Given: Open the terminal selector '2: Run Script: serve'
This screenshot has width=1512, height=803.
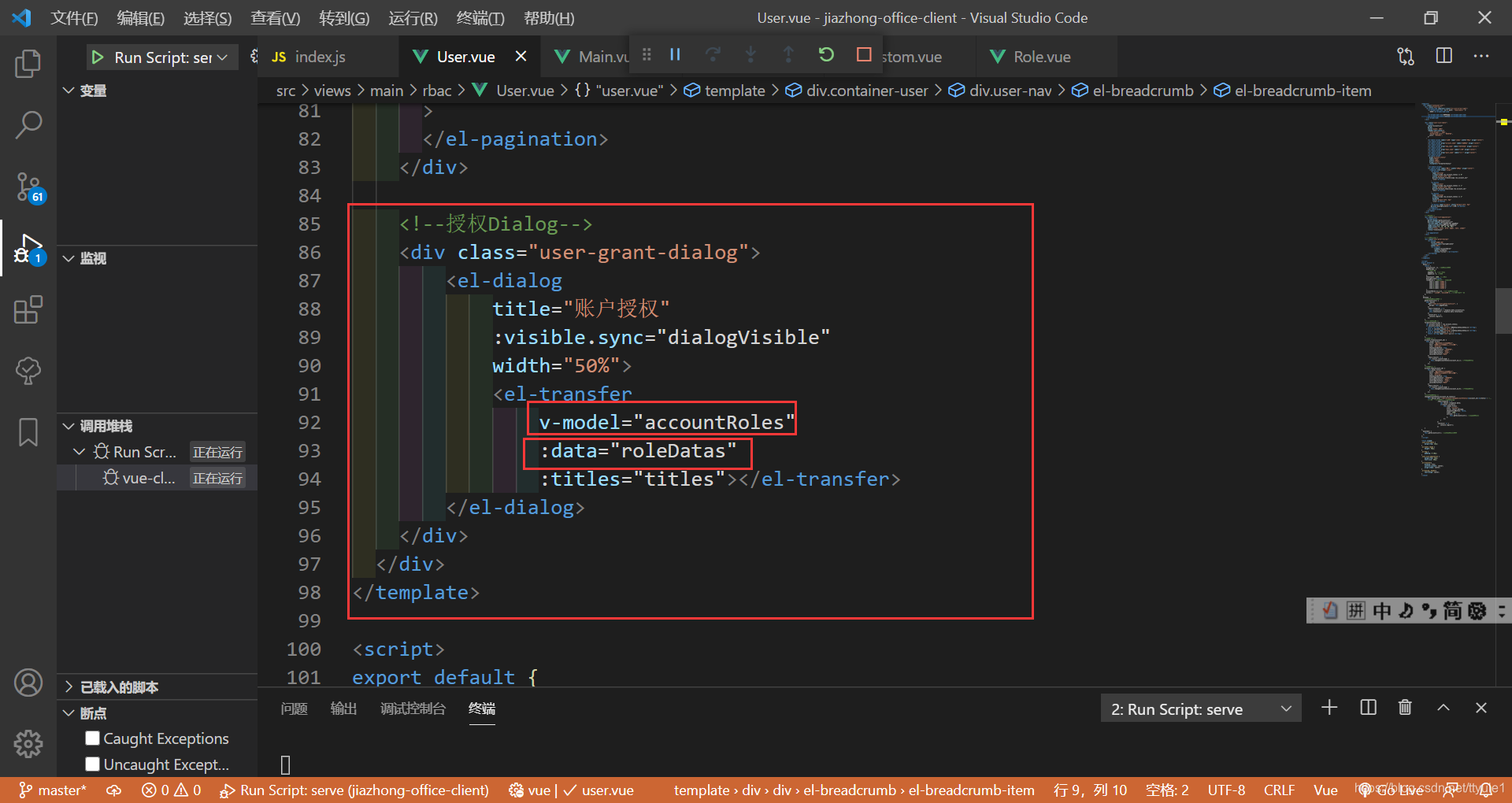Looking at the screenshot, I should 1200,709.
